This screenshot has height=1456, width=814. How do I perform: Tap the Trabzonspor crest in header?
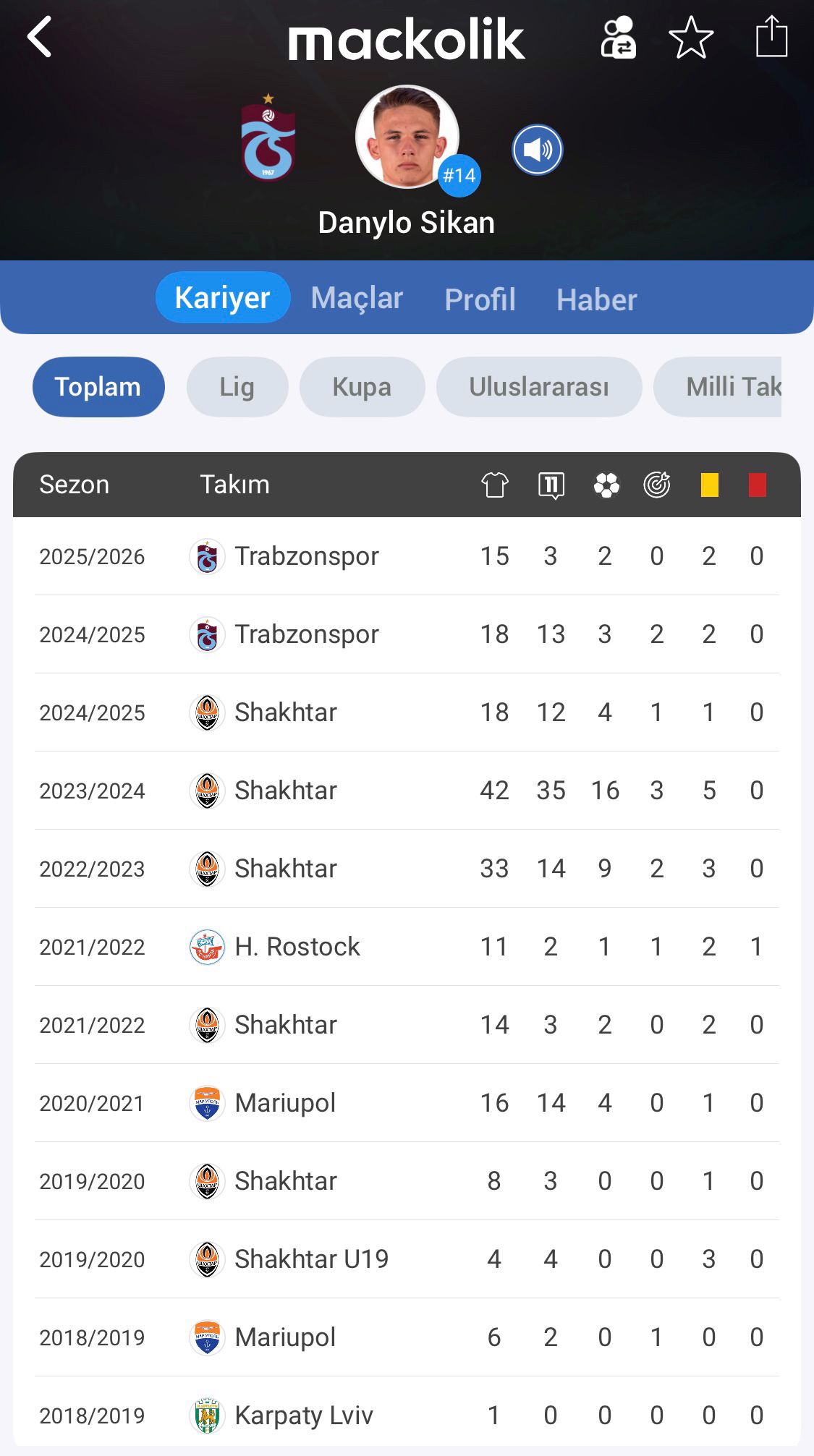pyautogui.click(x=268, y=137)
